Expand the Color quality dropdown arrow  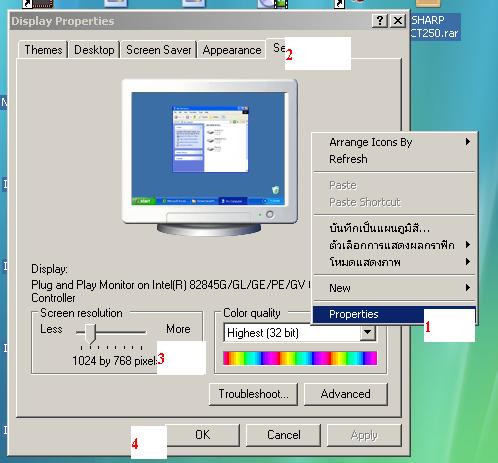click(367, 332)
